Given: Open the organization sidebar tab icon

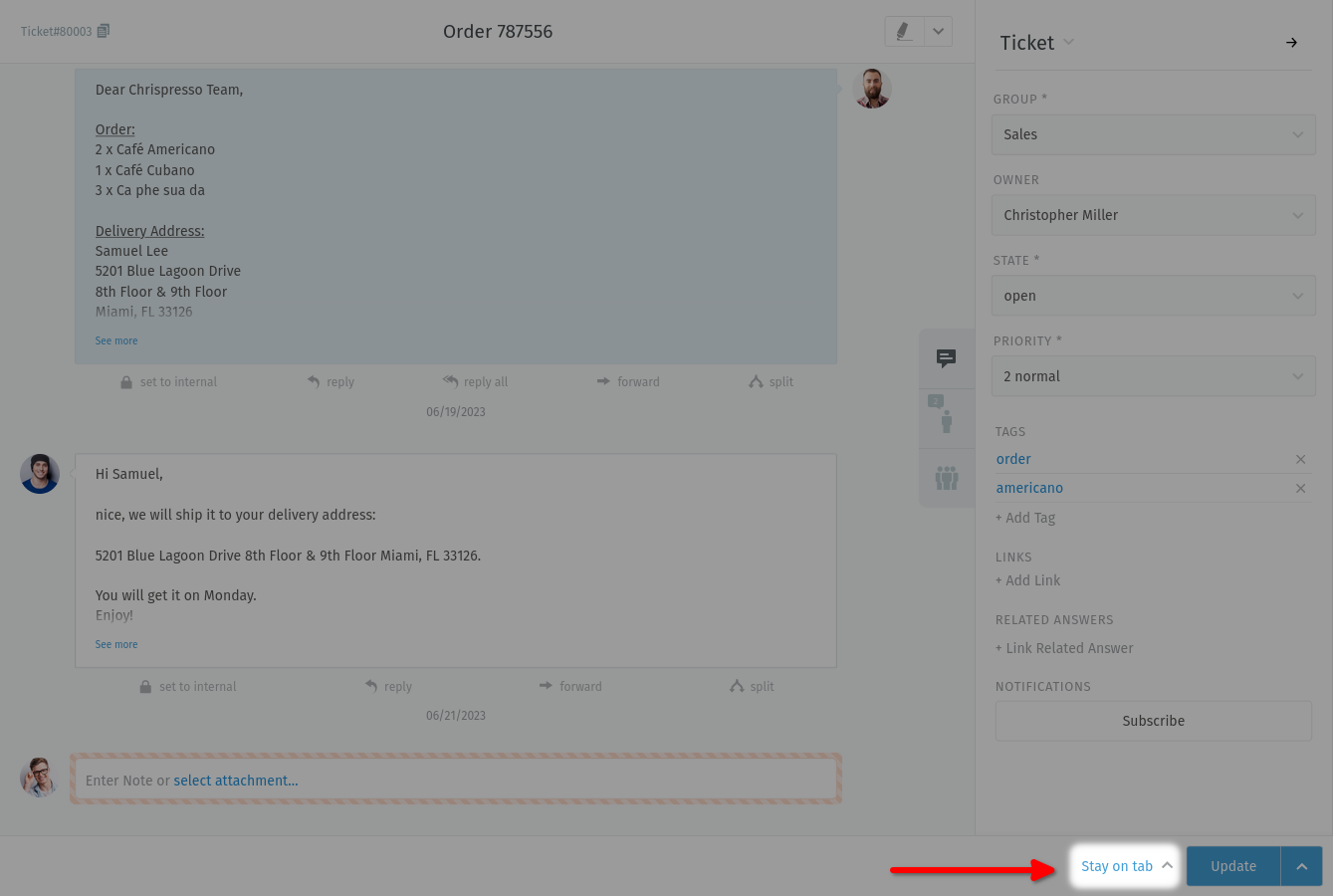Looking at the screenshot, I should (x=946, y=479).
